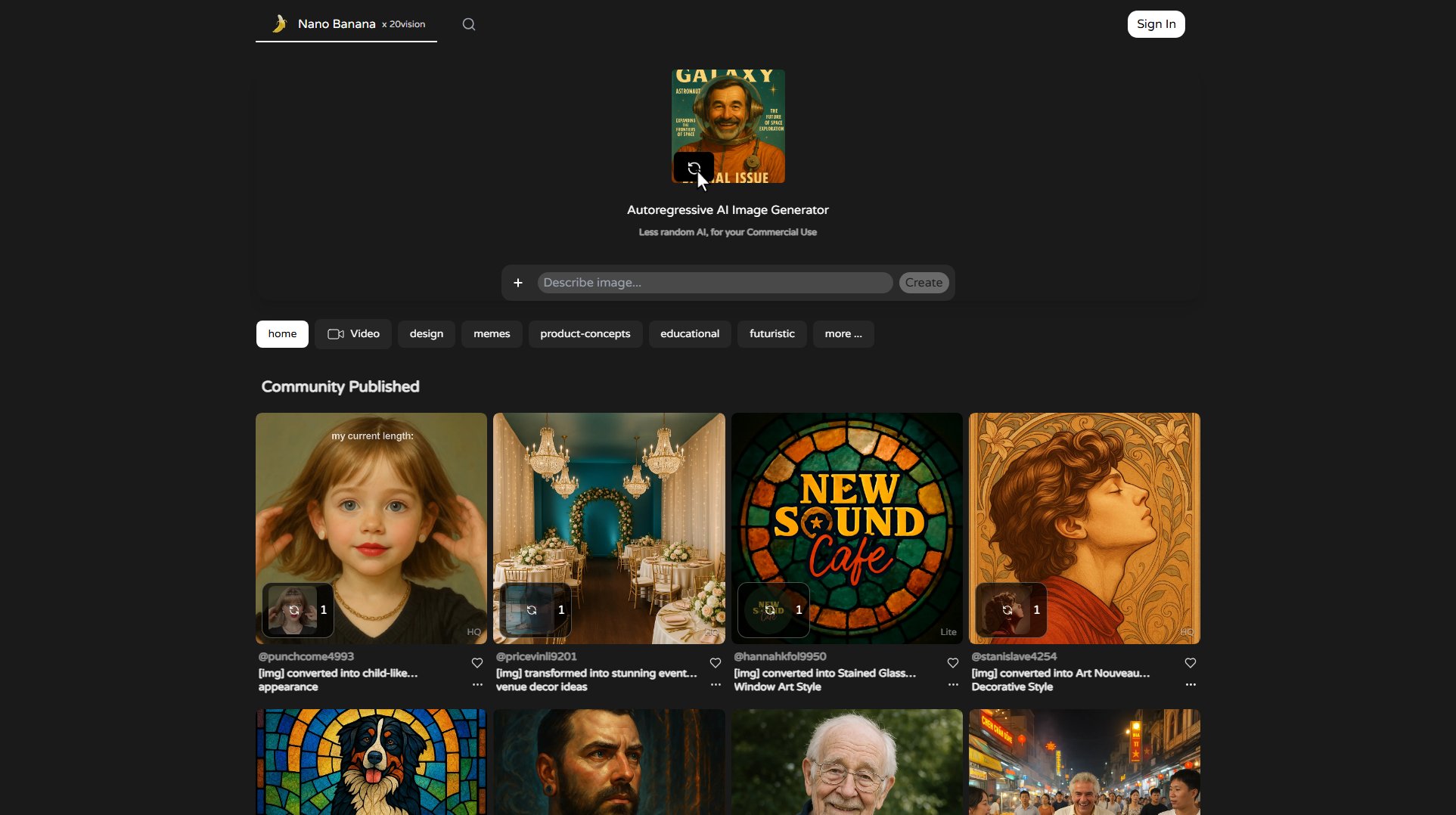The width and height of the screenshot is (1456, 815).
Task: Open the bearded man painting image
Action: pyautogui.click(x=609, y=762)
